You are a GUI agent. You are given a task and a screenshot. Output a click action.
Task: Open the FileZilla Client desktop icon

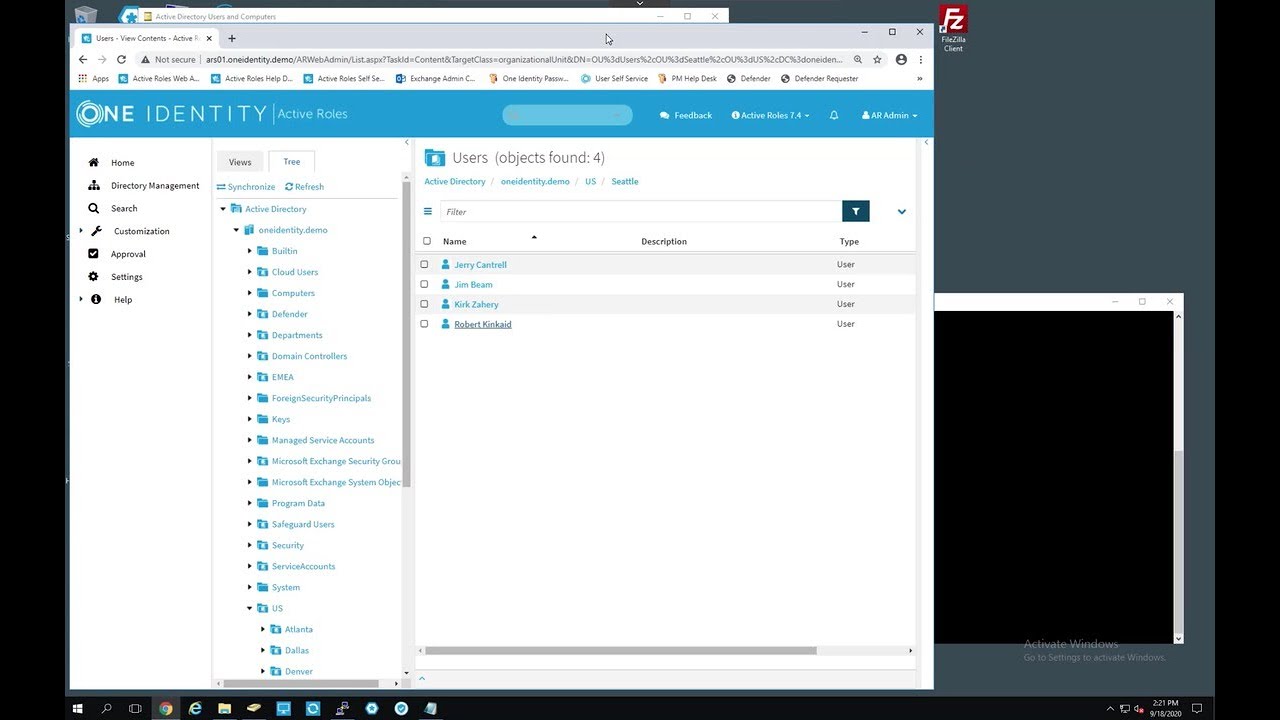coord(953,28)
